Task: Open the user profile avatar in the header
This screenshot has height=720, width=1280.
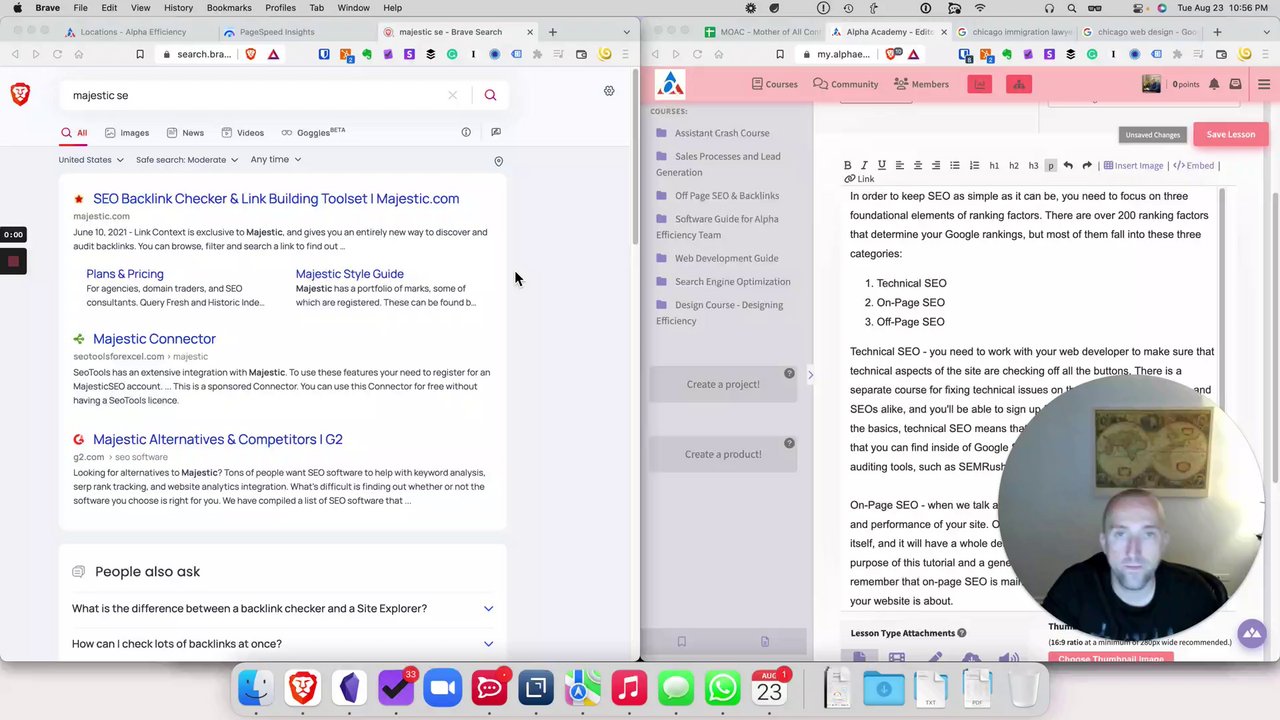Action: (x=1152, y=84)
